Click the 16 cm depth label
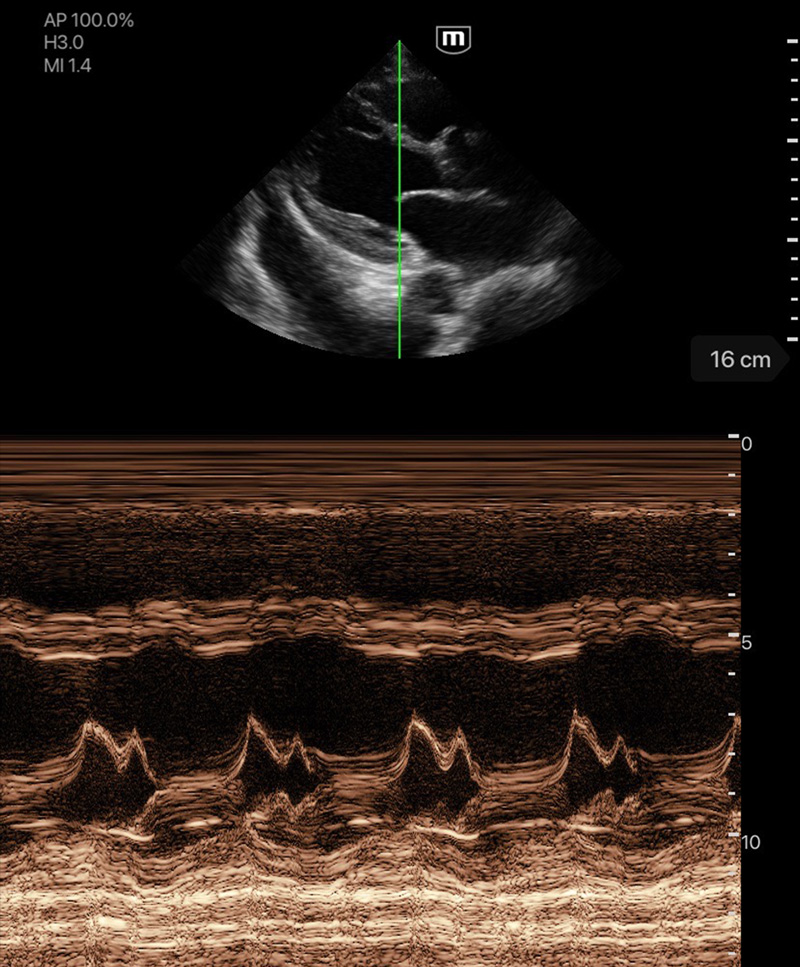The width and height of the screenshot is (800, 967). [740, 359]
